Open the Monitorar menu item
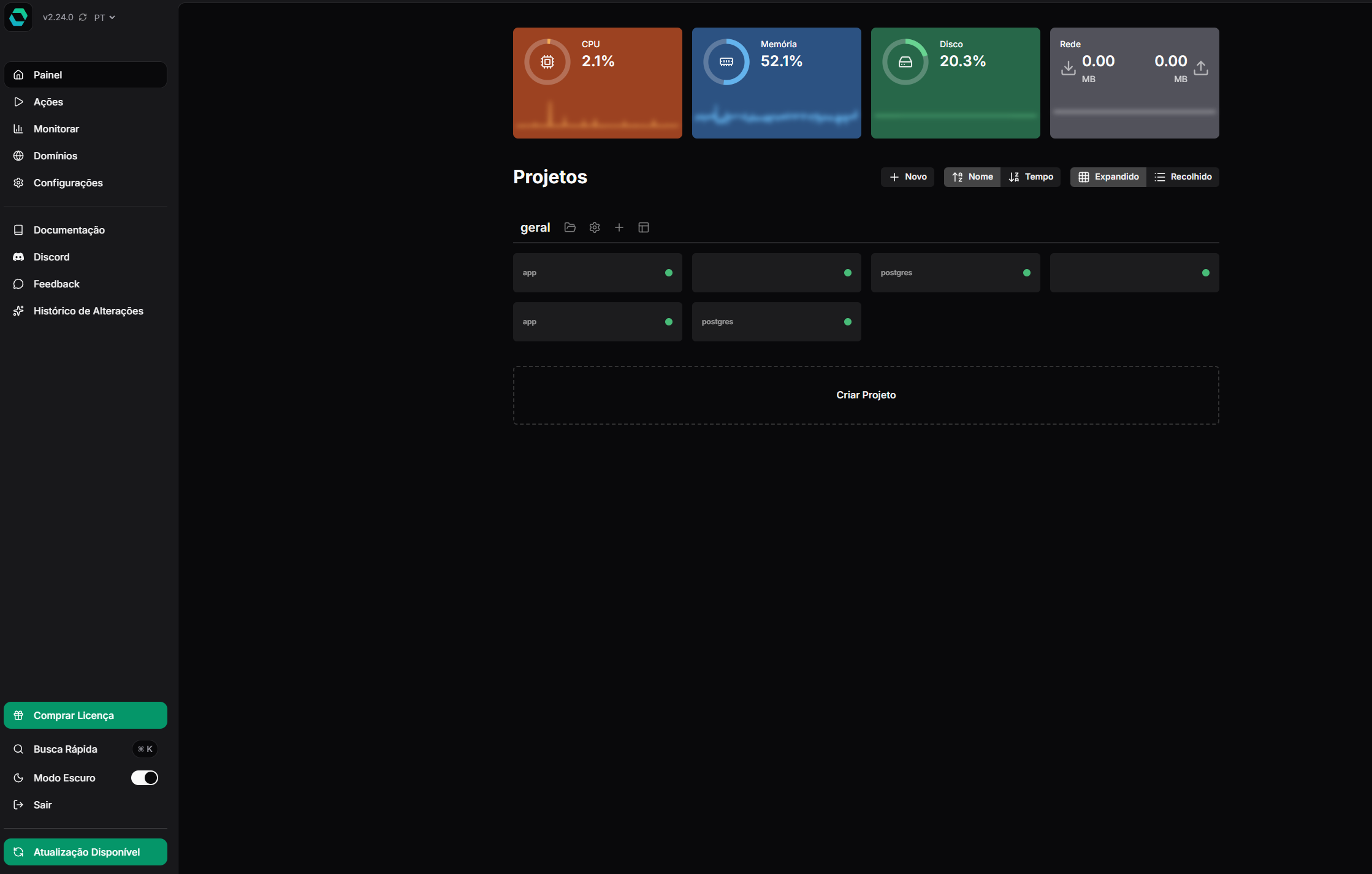1372x874 pixels. point(56,129)
